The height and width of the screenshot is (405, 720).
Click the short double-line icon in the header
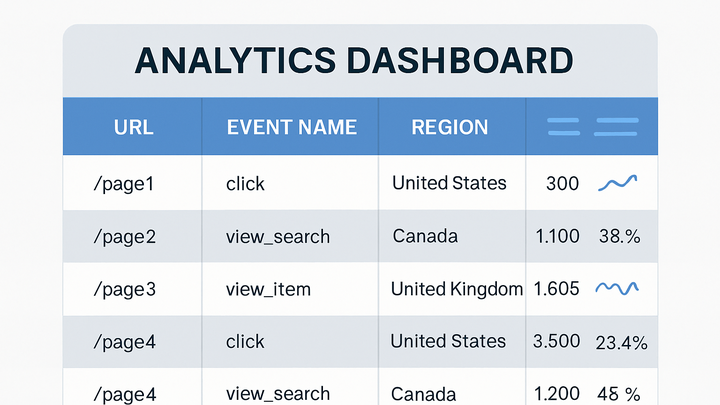coord(563,127)
